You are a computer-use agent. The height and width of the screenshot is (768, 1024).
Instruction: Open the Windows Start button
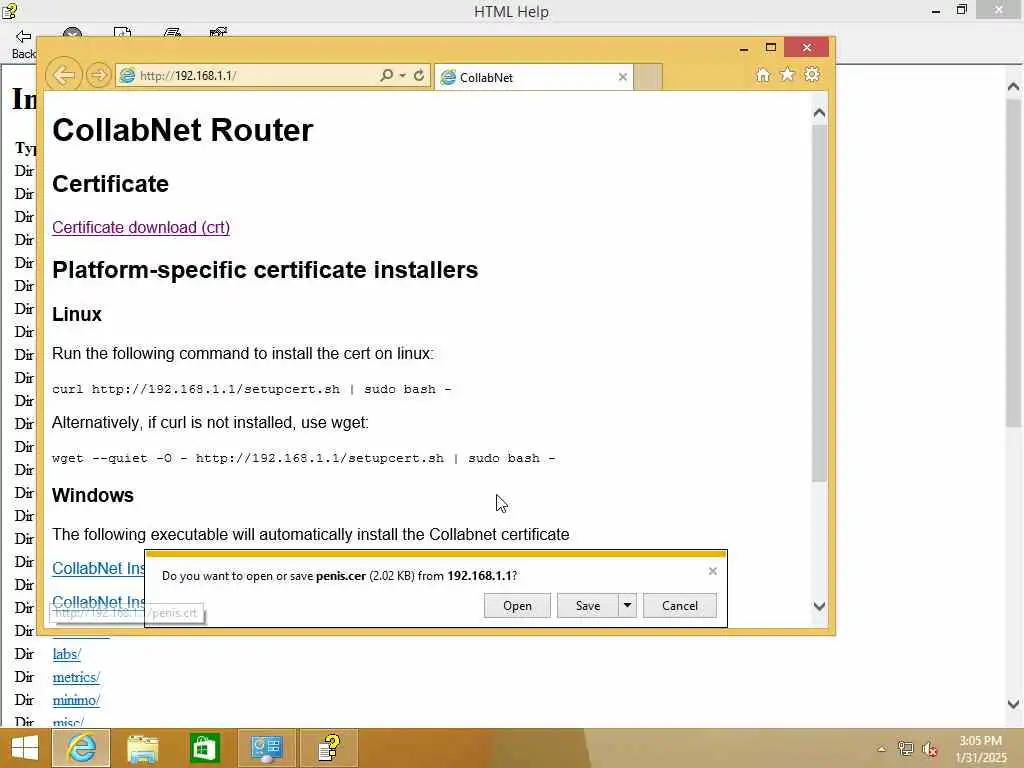pos(25,748)
